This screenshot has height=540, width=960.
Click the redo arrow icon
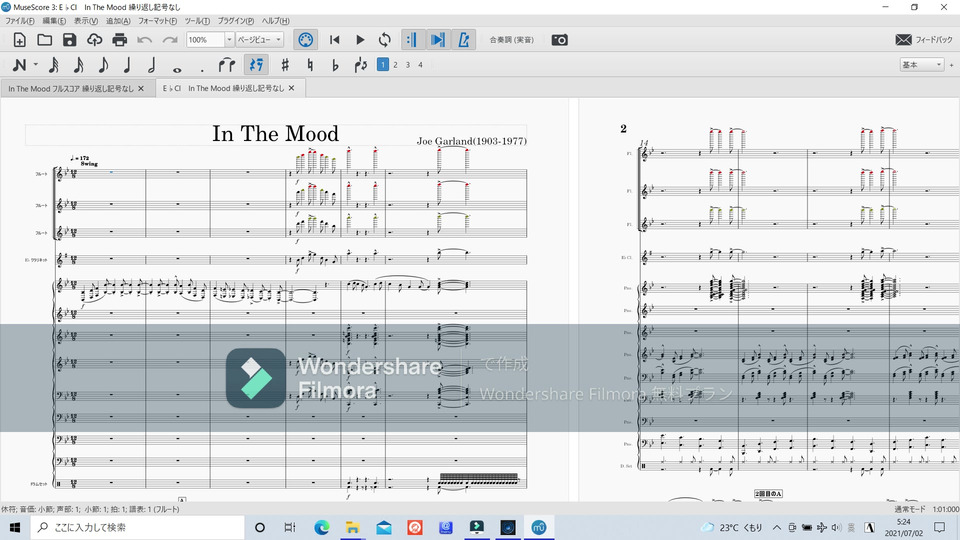coord(170,40)
